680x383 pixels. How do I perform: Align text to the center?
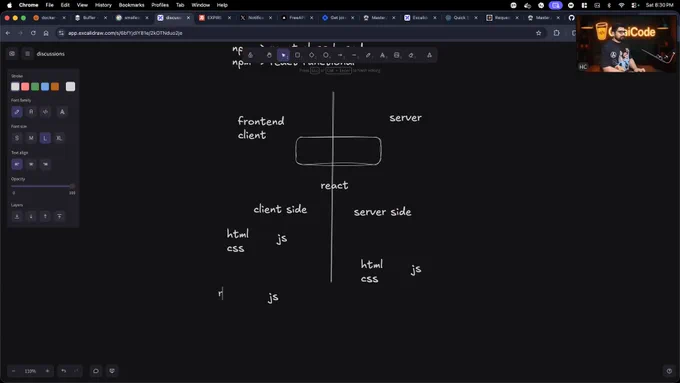coord(31,164)
